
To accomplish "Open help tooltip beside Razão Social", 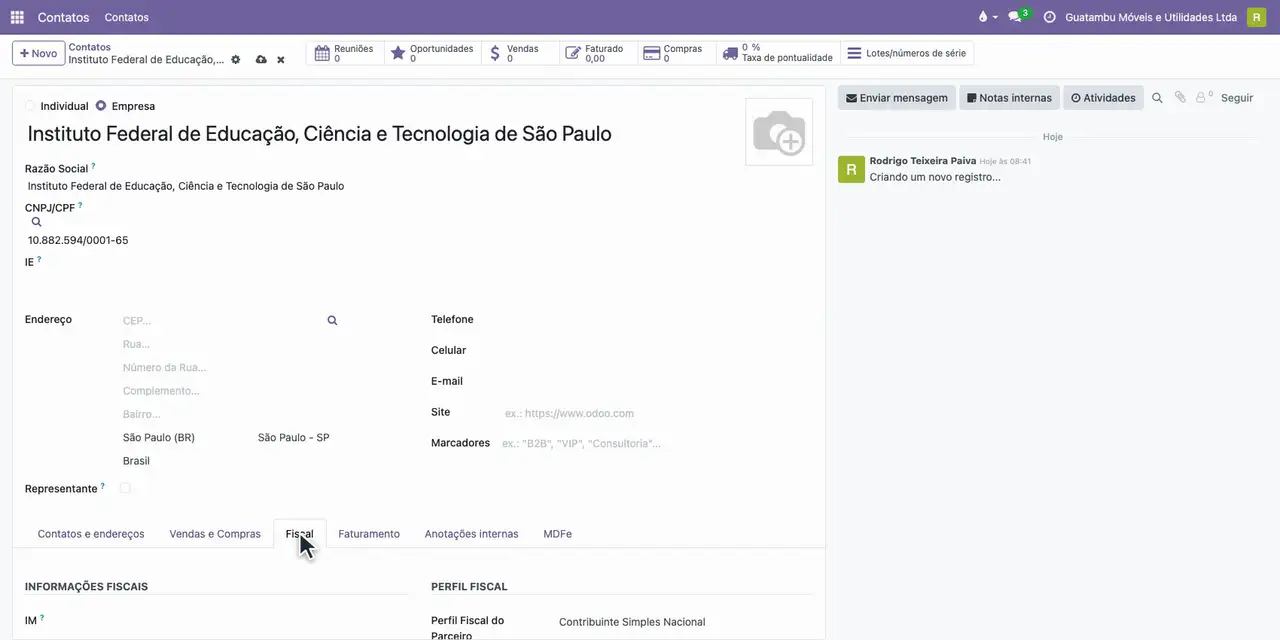I will 94,166.
